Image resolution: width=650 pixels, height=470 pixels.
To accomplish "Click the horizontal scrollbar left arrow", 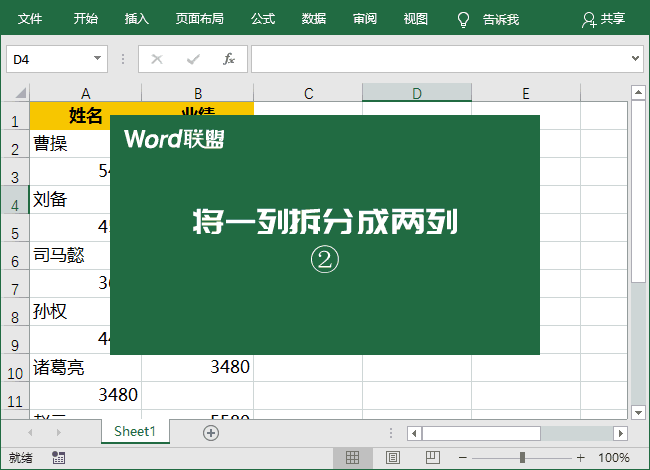I will click(414, 434).
